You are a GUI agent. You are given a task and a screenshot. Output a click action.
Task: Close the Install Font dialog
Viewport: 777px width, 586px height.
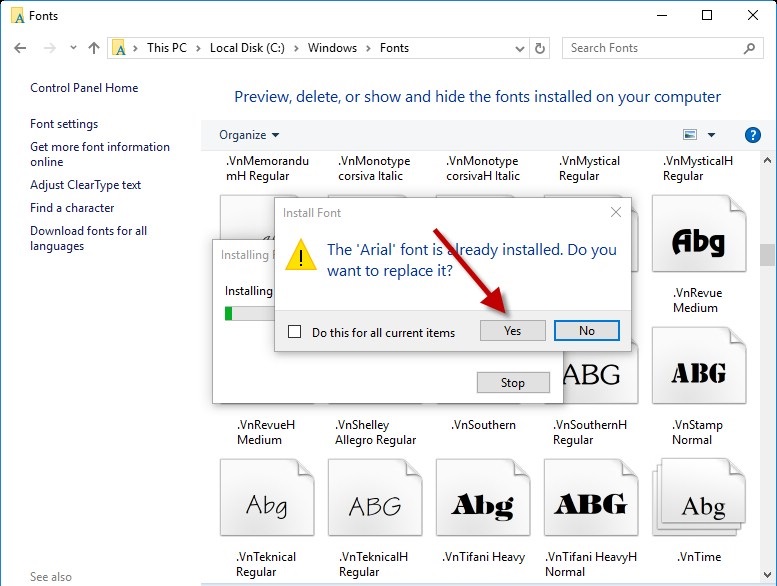pyautogui.click(x=615, y=213)
